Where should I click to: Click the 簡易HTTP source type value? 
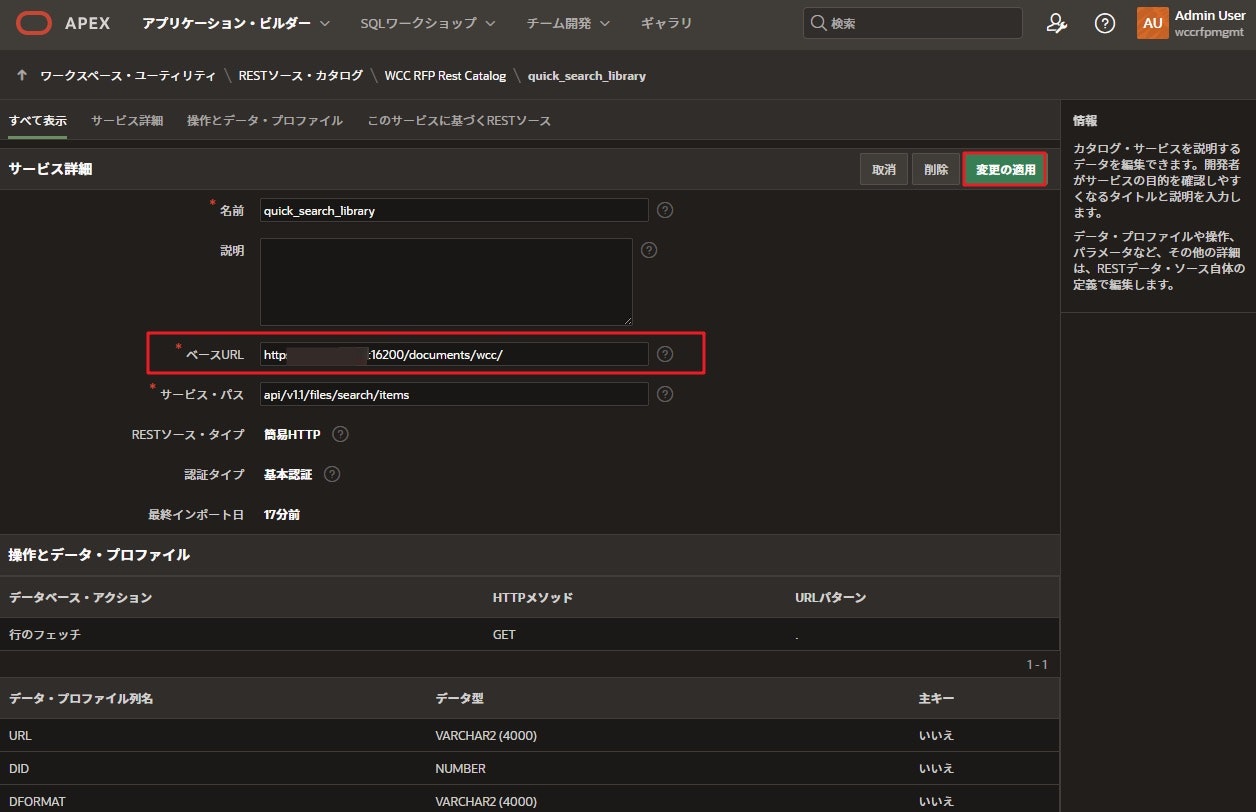pyautogui.click(x=292, y=434)
